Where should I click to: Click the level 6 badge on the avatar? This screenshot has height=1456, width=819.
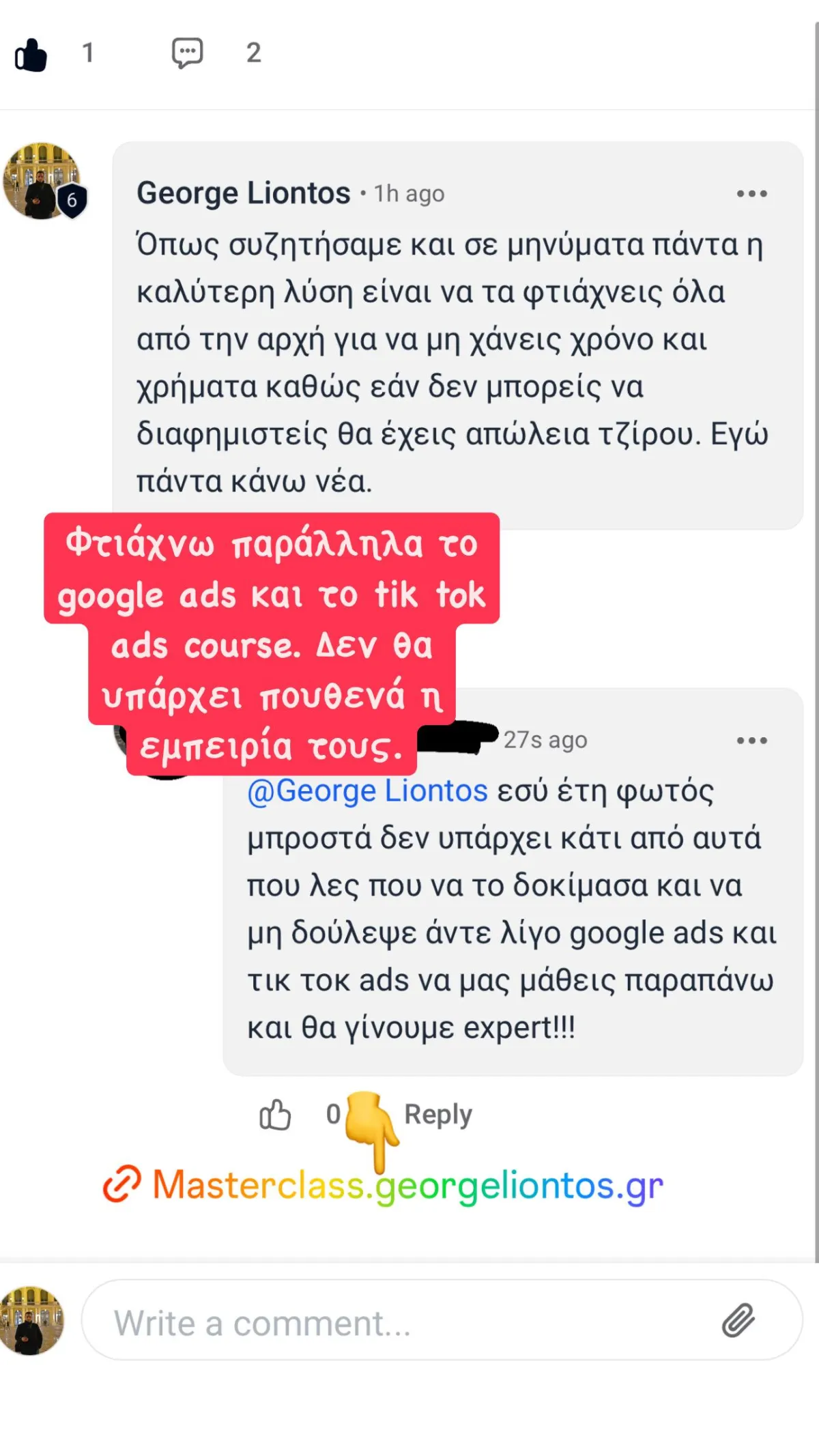tap(72, 201)
